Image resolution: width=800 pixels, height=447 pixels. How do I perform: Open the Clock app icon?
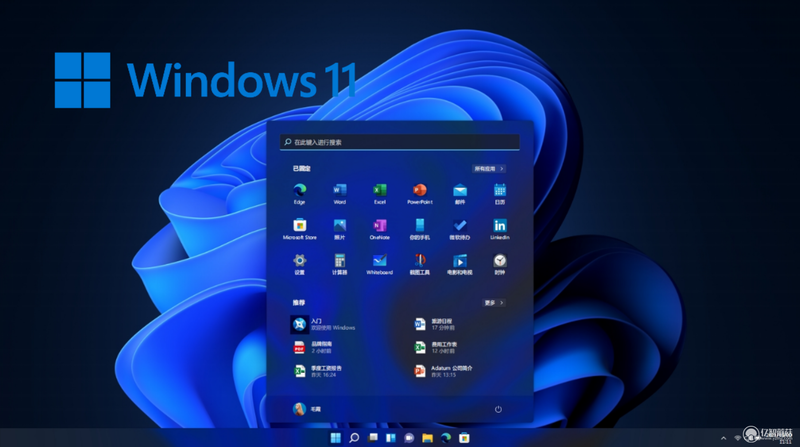[x=500, y=261]
